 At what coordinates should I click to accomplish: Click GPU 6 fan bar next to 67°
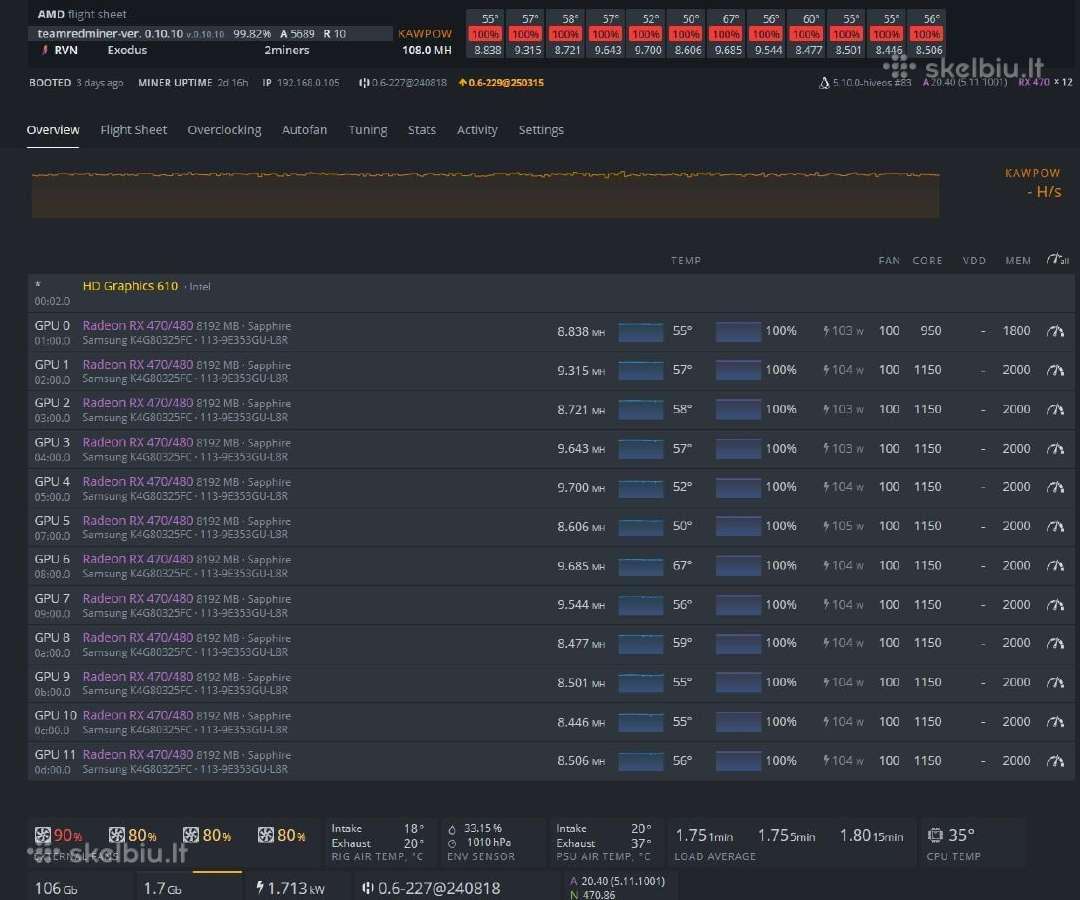pos(738,566)
